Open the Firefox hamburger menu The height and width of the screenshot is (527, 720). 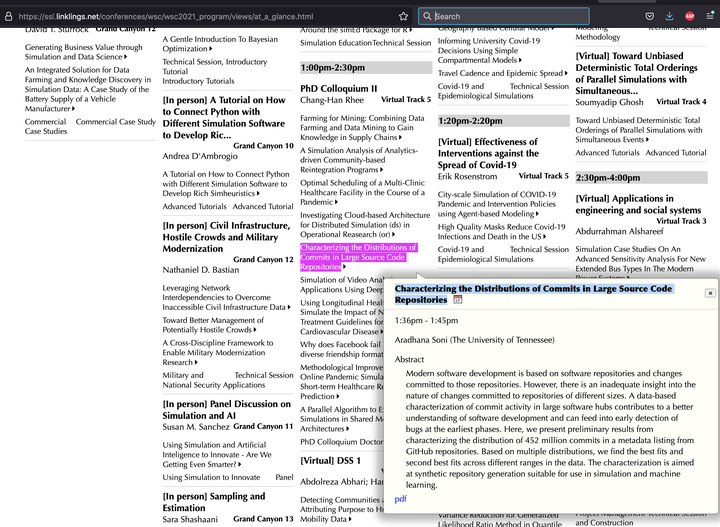coord(709,16)
